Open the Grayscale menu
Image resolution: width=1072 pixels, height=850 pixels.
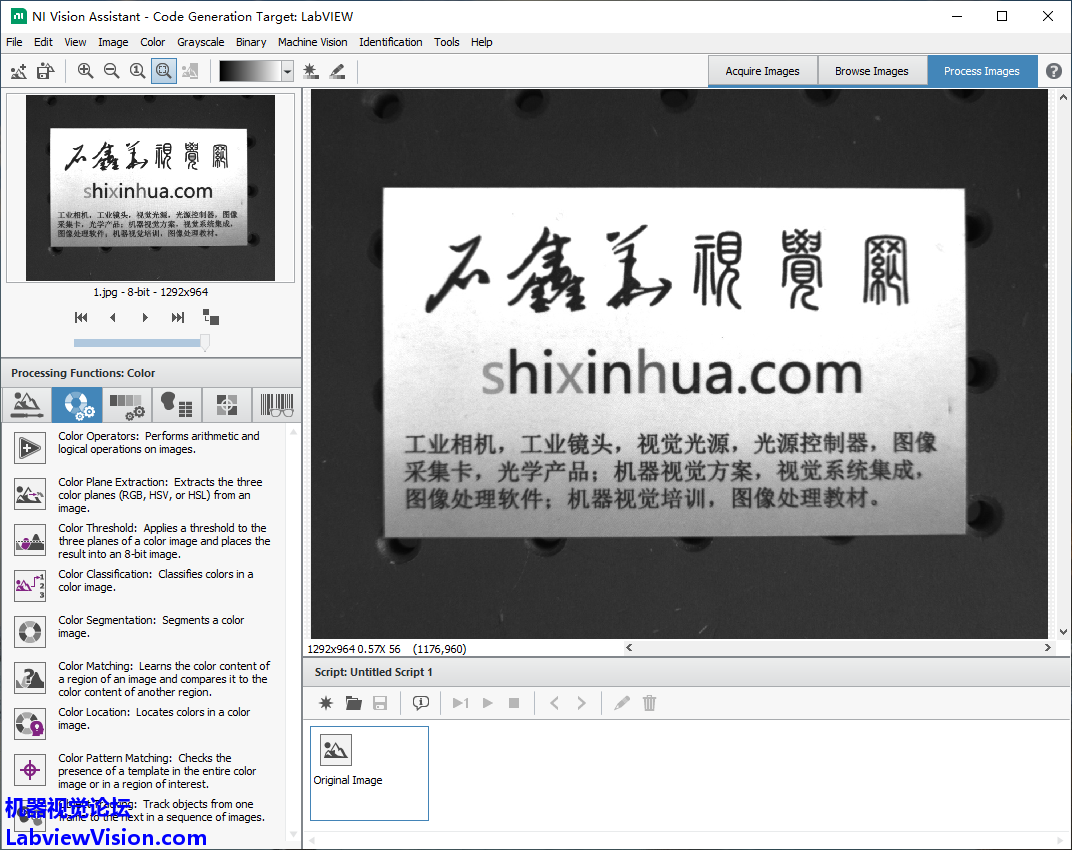point(200,42)
